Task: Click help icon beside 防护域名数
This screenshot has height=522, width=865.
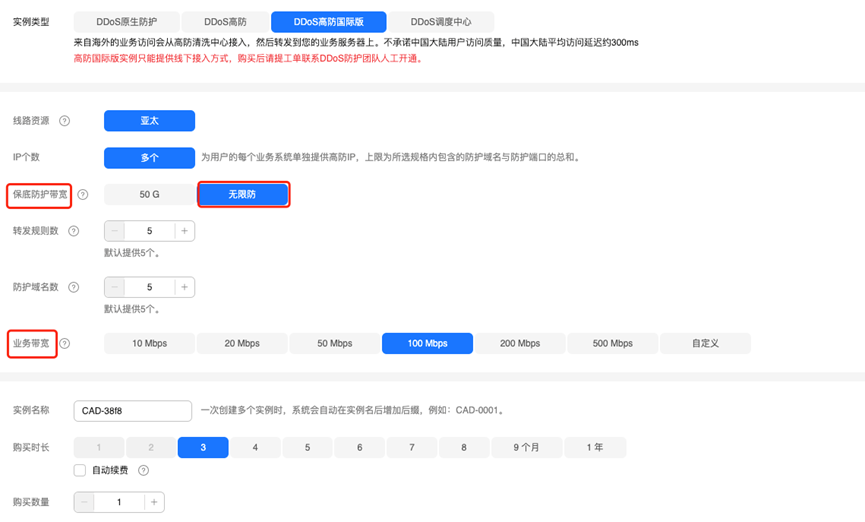Action: [x=74, y=287]
